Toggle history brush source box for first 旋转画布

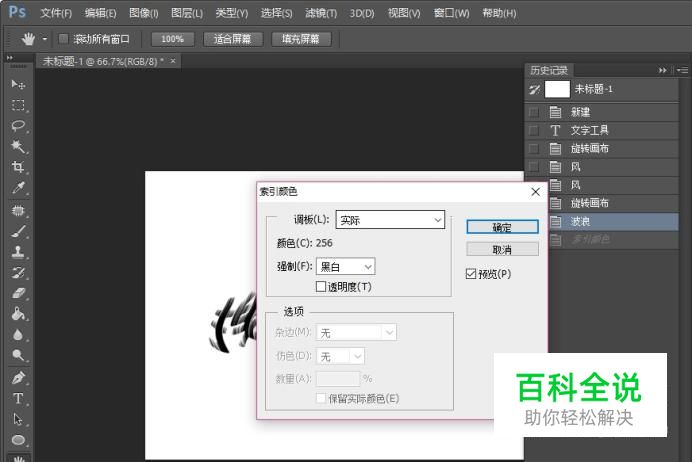point(534,149)
